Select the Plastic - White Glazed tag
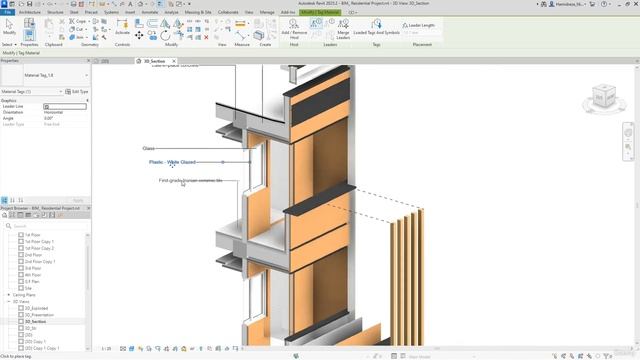 172,162
